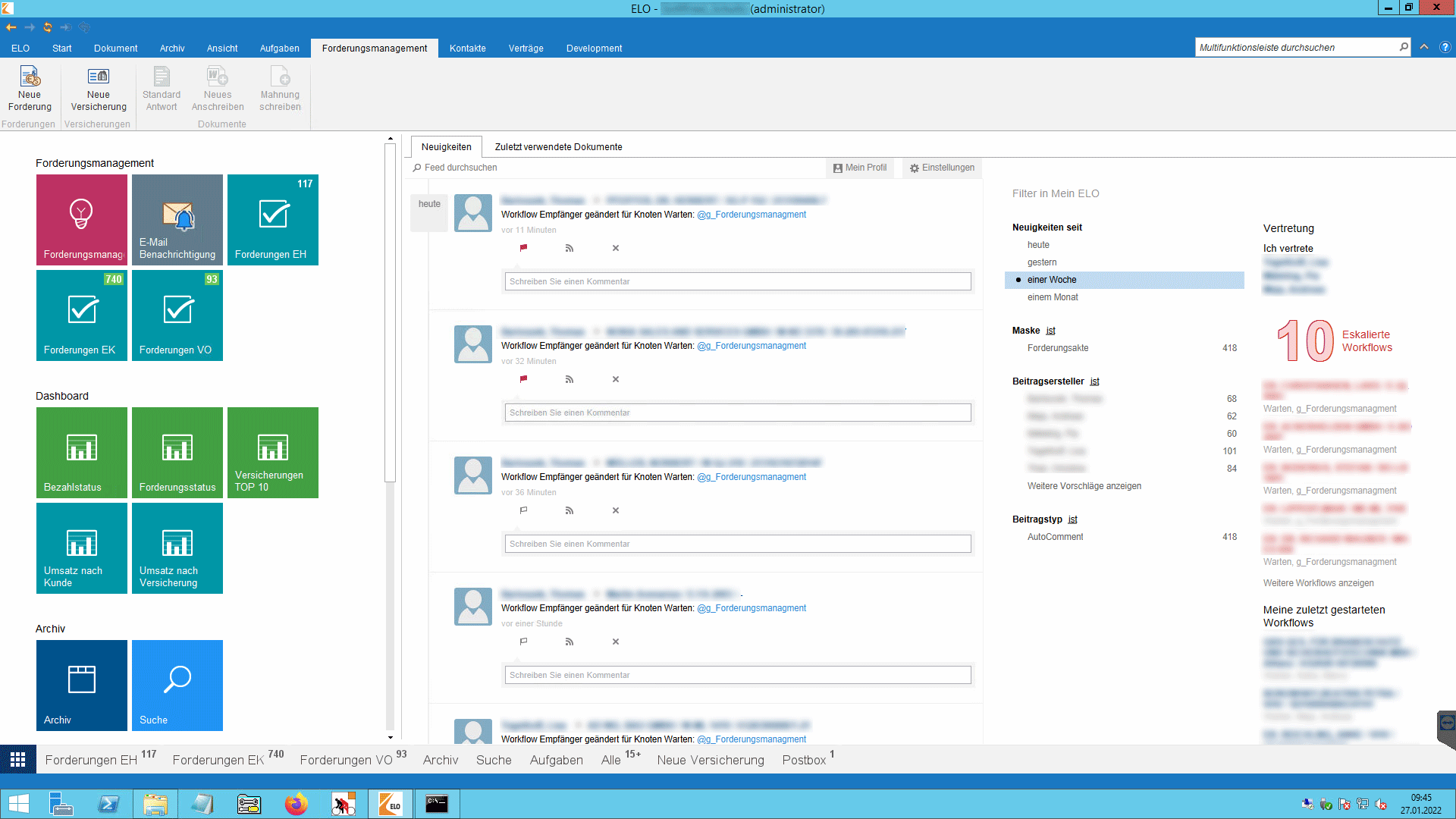Screen dimensions: 1456x819
Task: Open the Bezahlstatus dashboard tile
Action: click(82, 453)
